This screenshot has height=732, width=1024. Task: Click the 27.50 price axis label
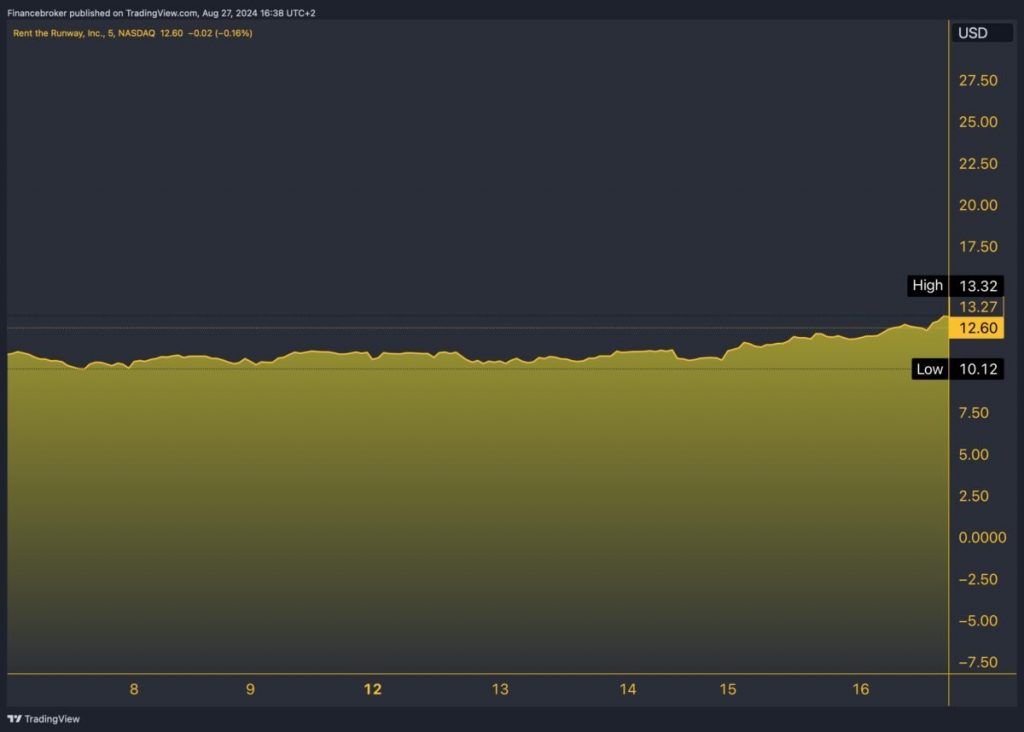[978, 80]
